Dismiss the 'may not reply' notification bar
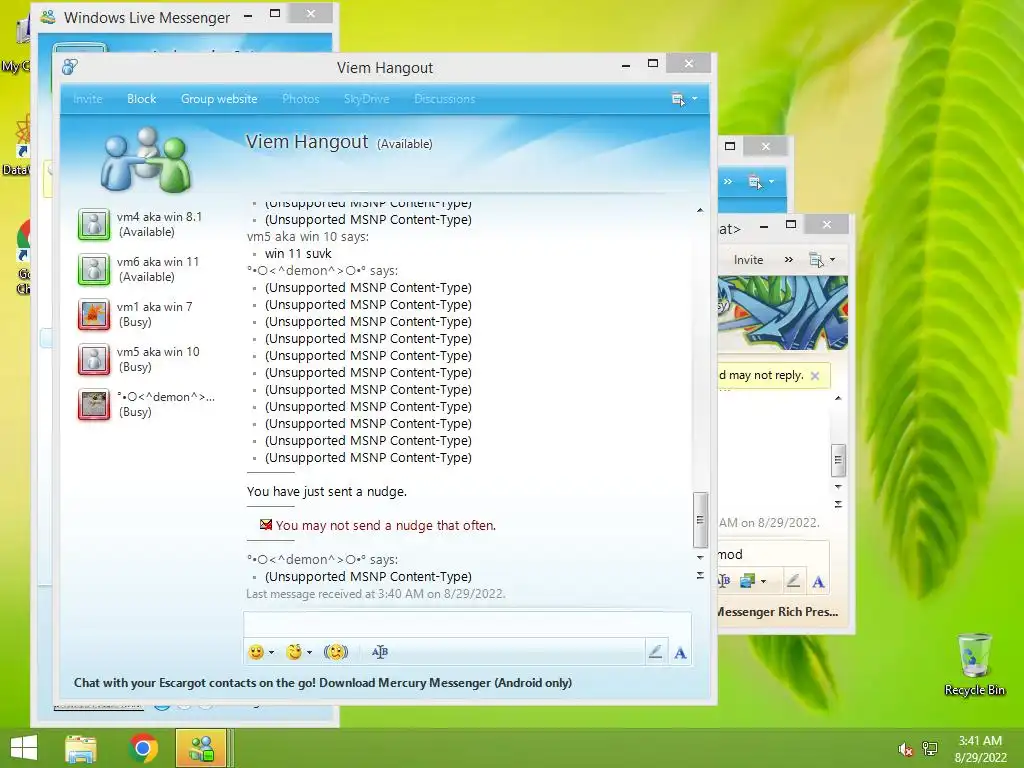This screenshot has width=1024, height=768. click(x=814, y=376)
